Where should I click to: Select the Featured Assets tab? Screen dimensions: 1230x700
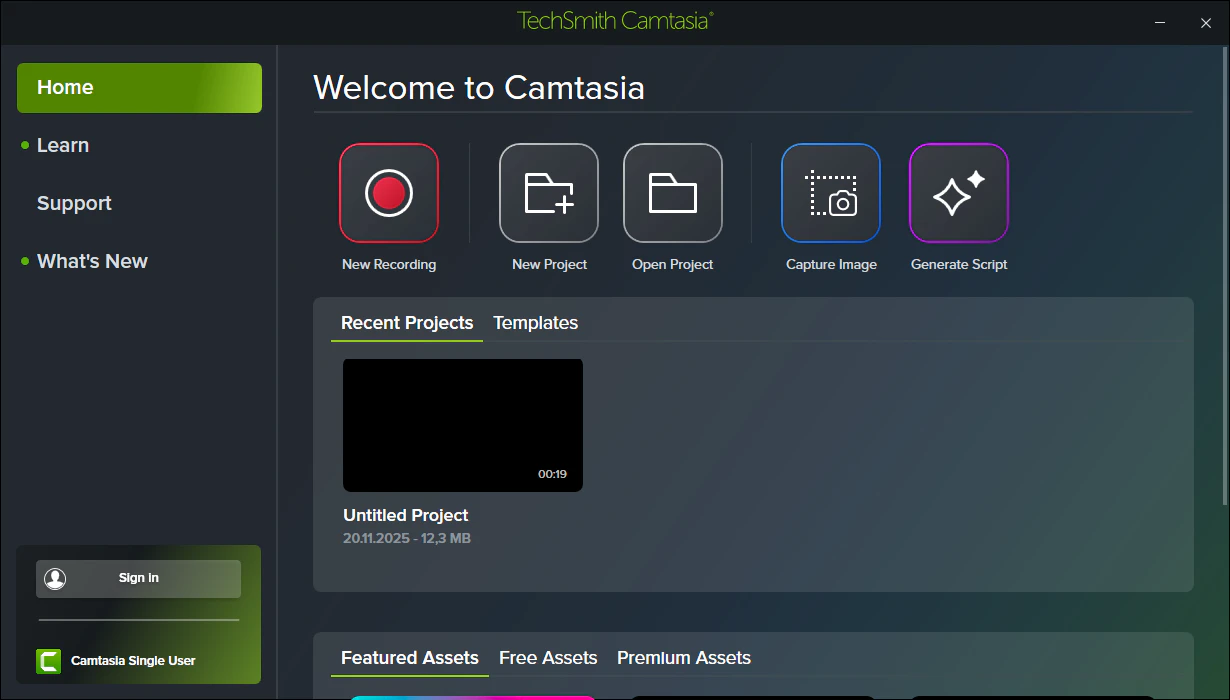click(x=410, y=658)
